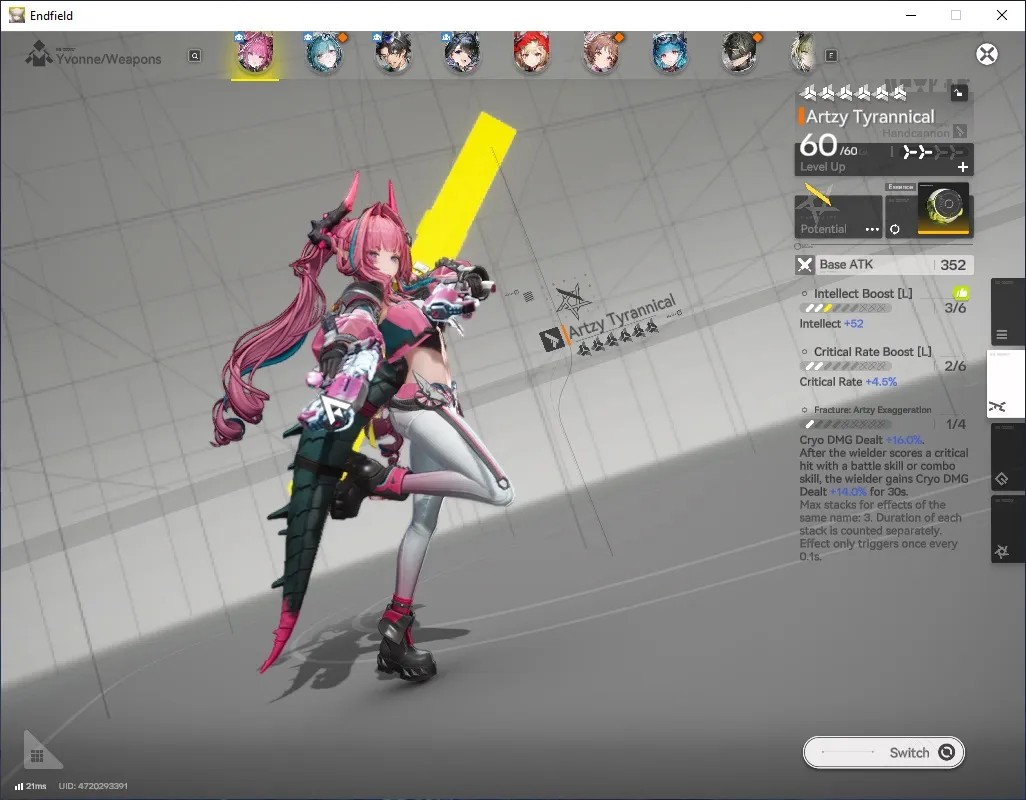Click the Yvonne/Weapons breadcrumb title

109,59
